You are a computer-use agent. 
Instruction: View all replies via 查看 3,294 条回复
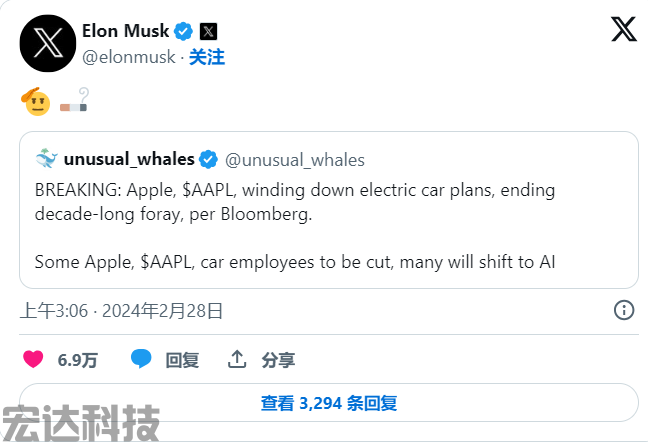pos(329,403)
